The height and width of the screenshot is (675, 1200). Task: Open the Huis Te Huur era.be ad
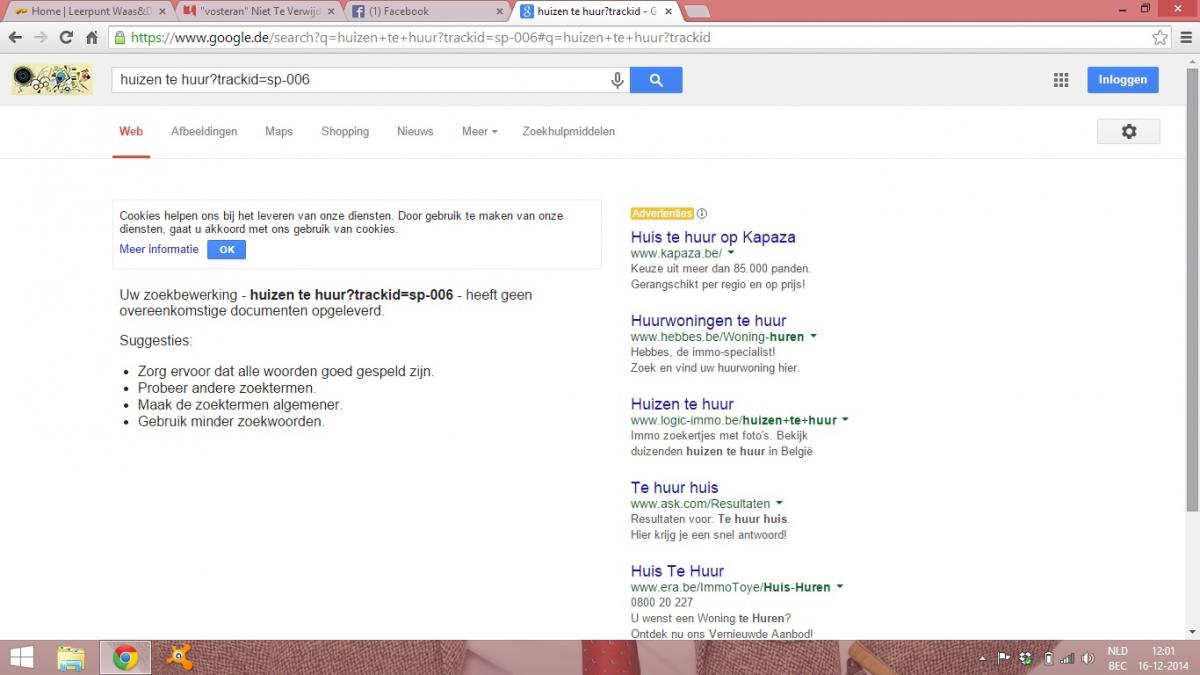click(677, 571)
